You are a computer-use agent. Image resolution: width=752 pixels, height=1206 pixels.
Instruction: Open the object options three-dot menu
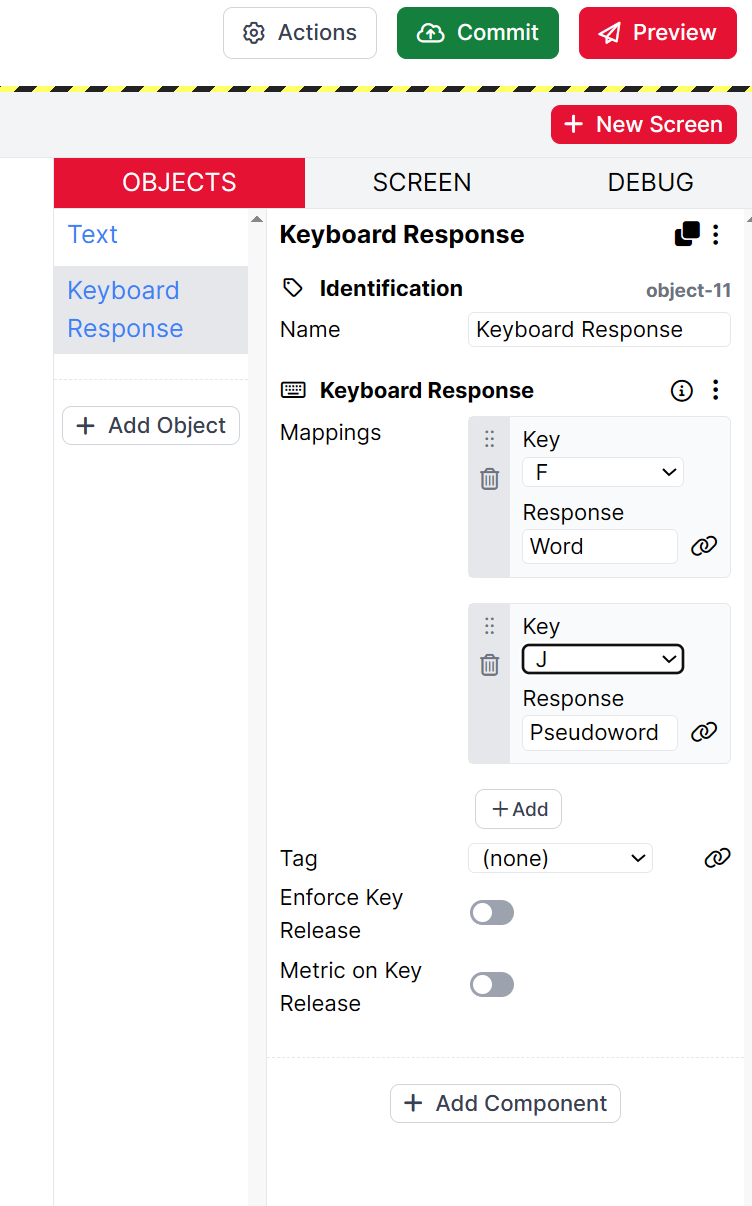tap(716, 235)
